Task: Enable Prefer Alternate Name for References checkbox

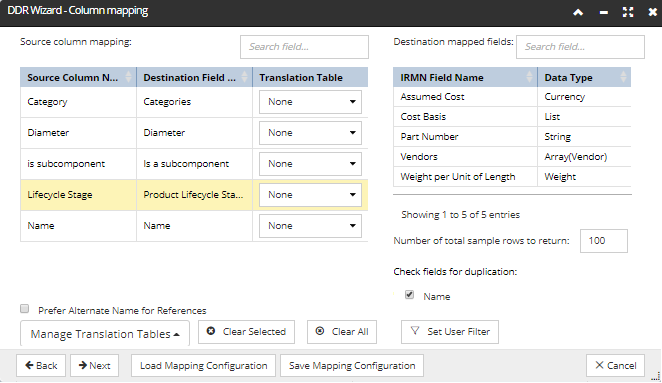Action: click(24, 309)
